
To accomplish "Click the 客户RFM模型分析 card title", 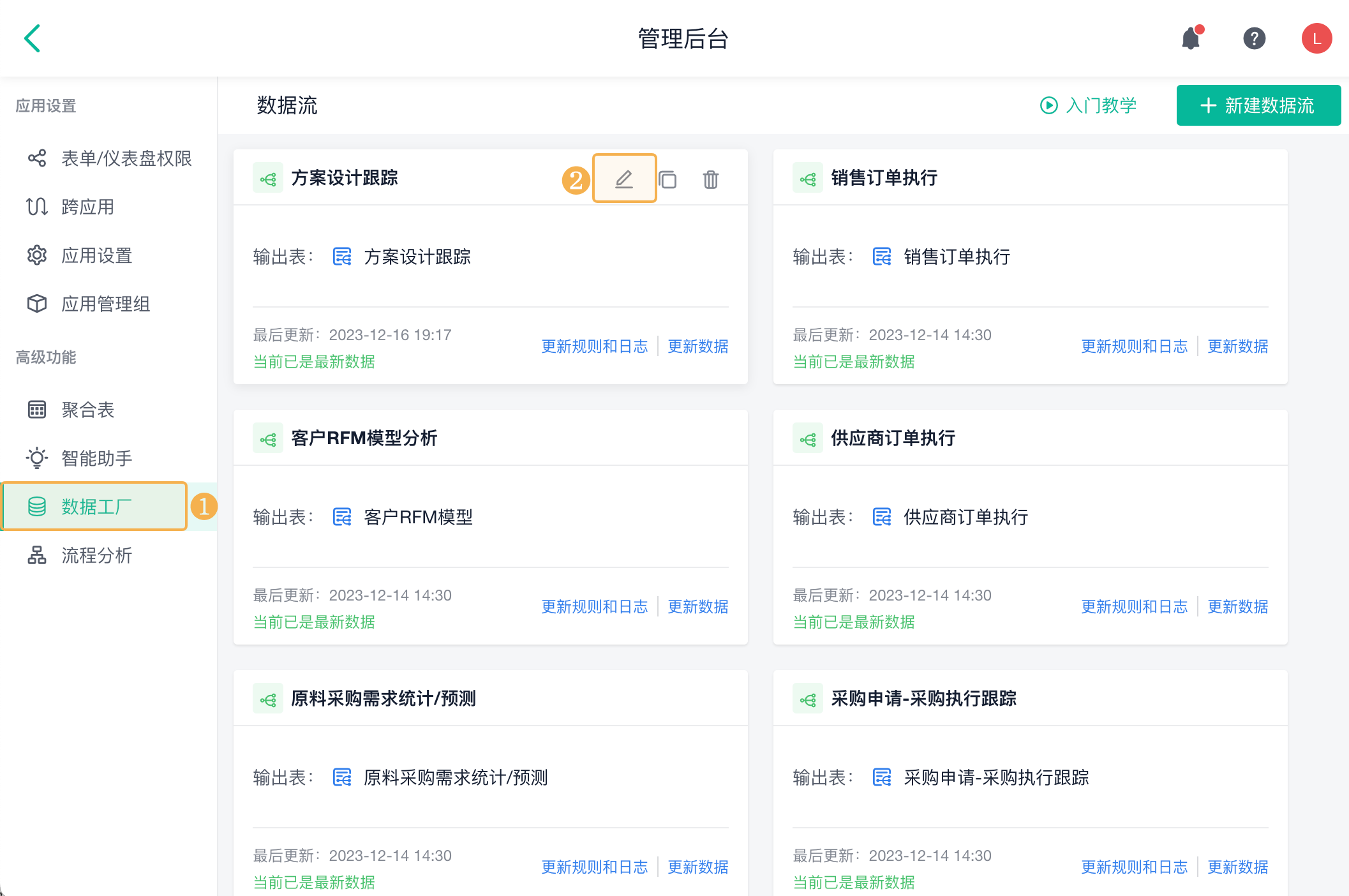I will pyautogui.click(x=364, y=438).
